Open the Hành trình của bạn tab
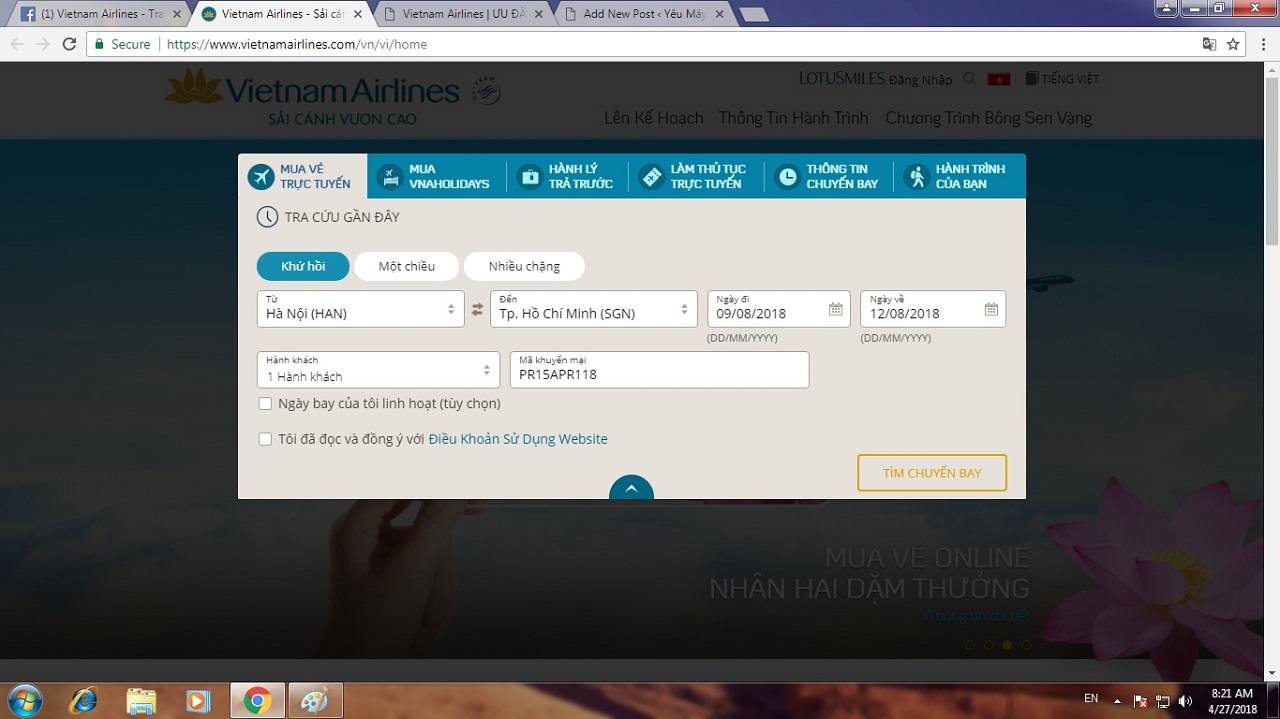This screenshot has width=1280, height=719. [x=958, y=177]
